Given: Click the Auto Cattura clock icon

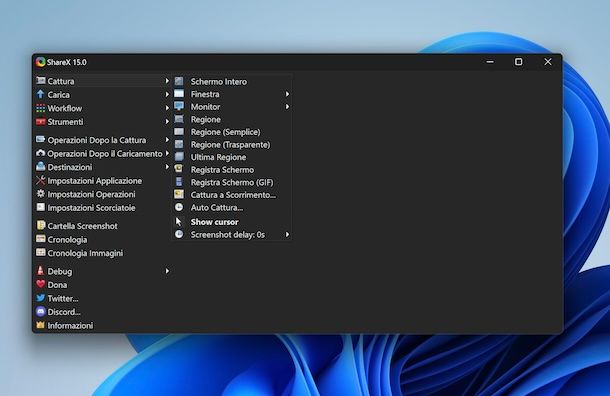Looking at the screenshot, I should 179,207.
